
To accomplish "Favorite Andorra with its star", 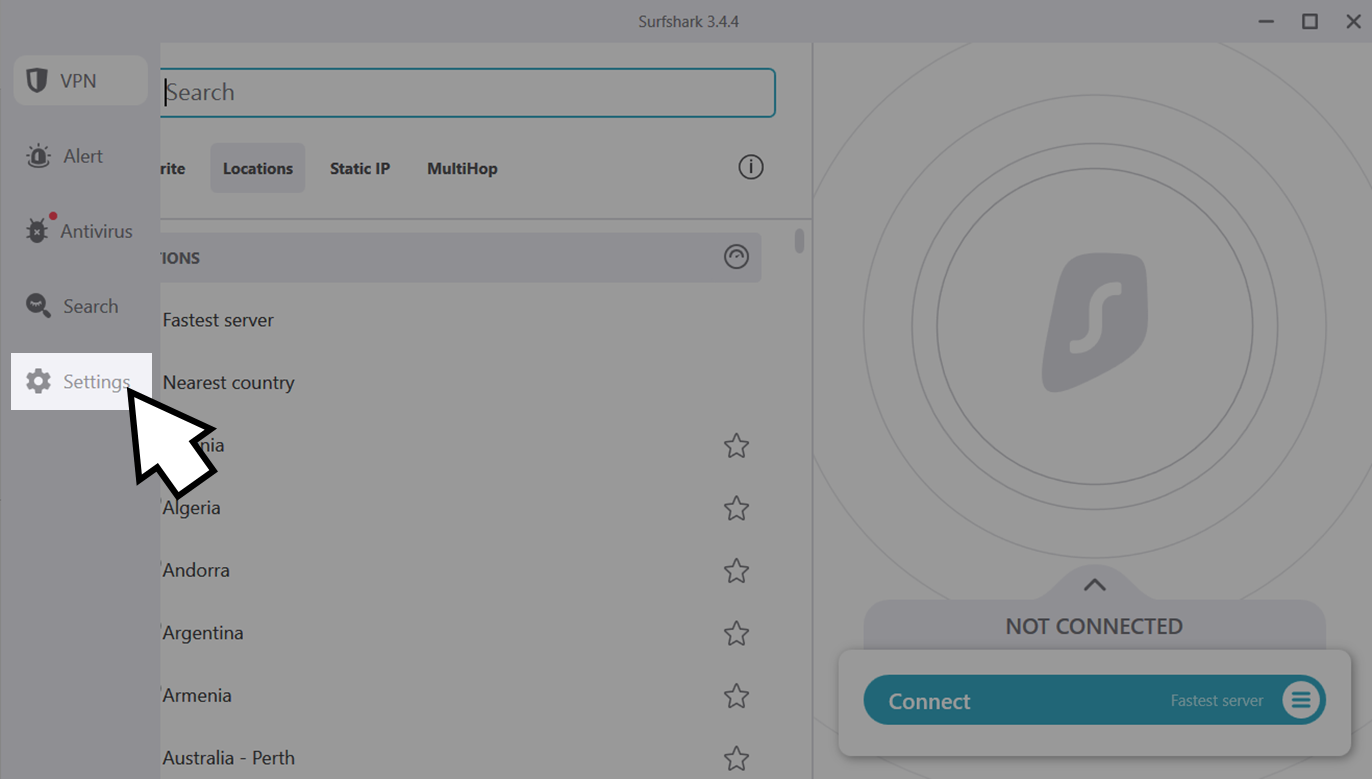I will point(736,571).
